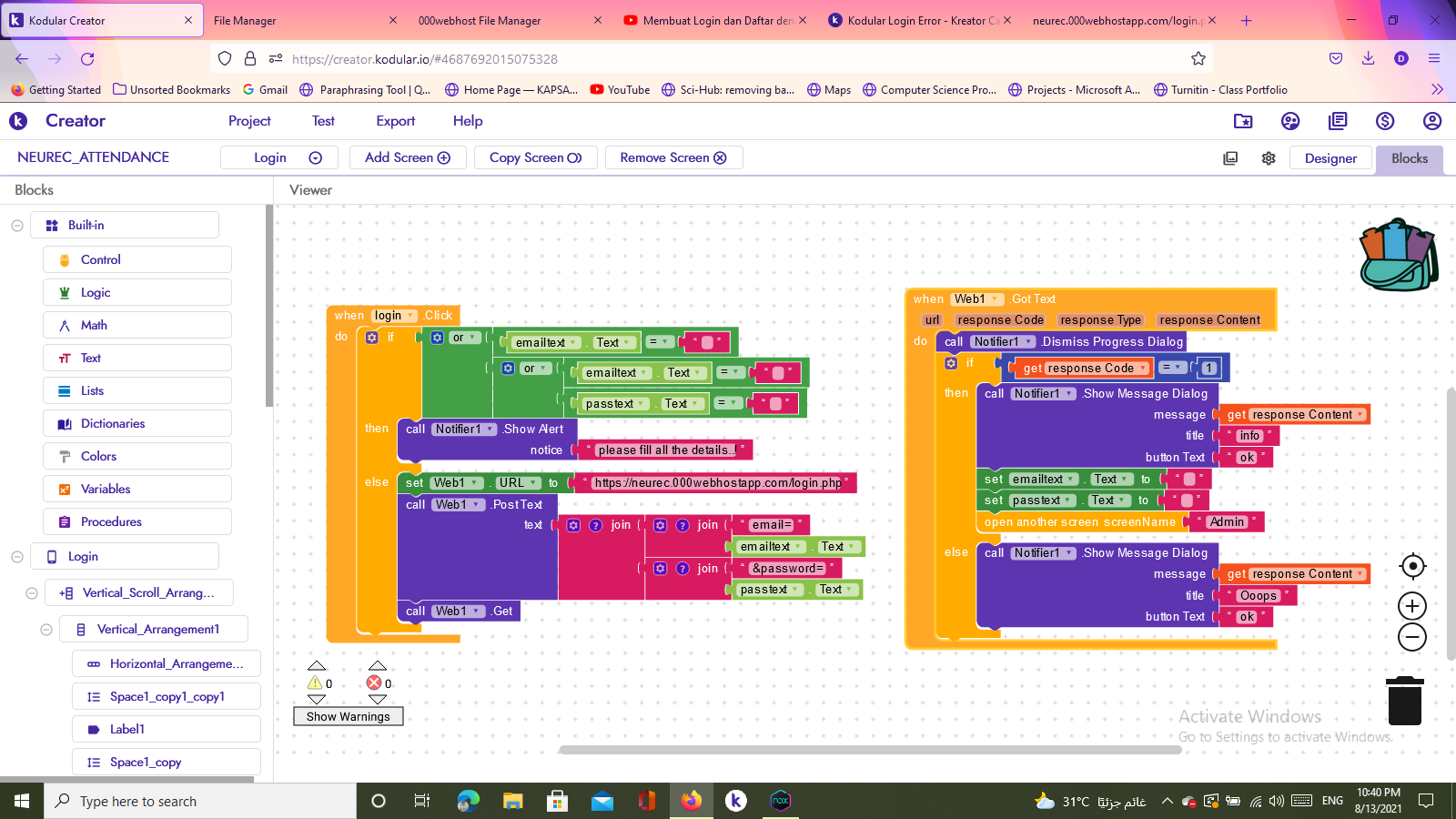This screenshot has height=819, width=1456.
Task: Switch to the Designer view
Action: tap(1330, 158)
